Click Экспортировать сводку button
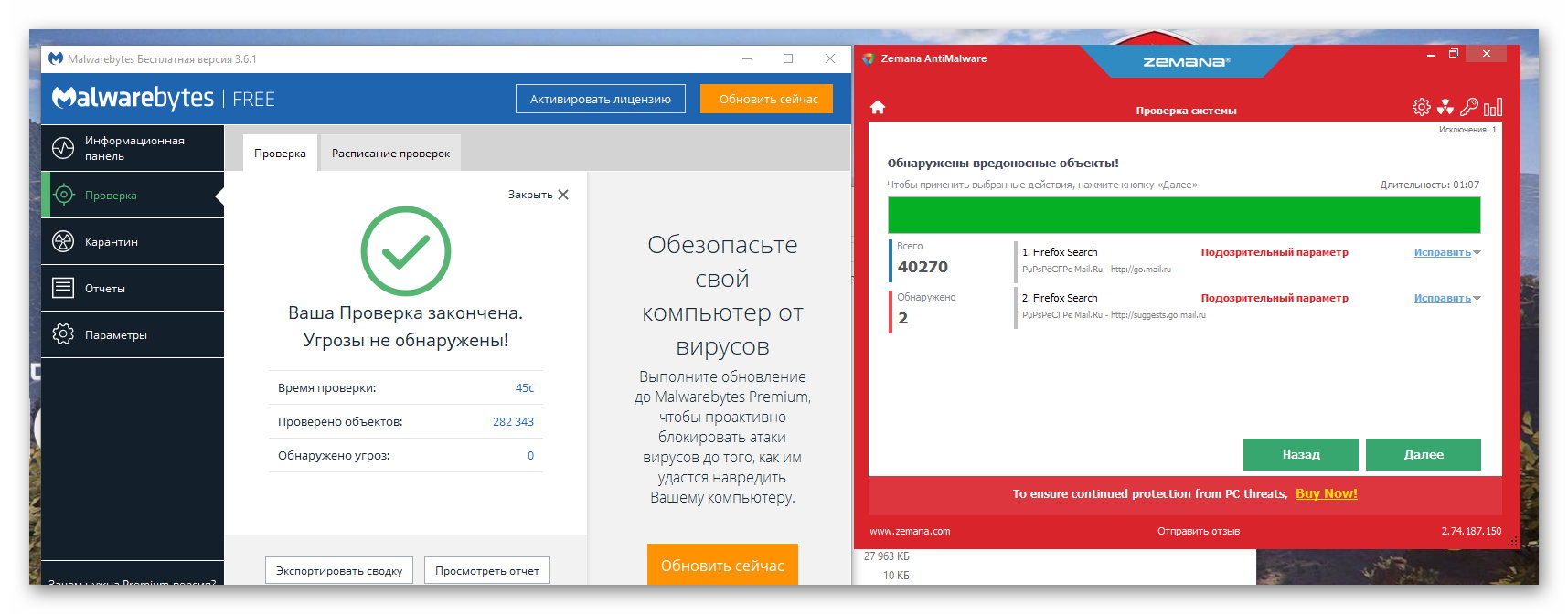The height and width of the screenshot is (614, 1568). coord(339,570)
